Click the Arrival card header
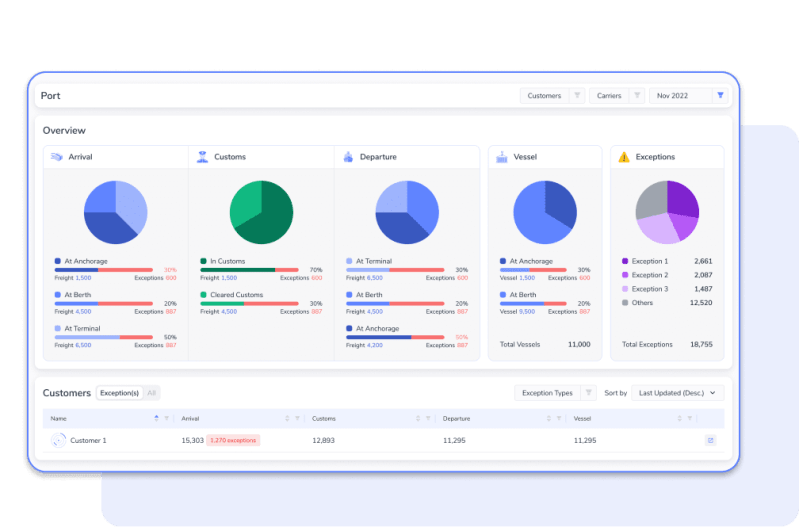 click(x=116, y=157)
